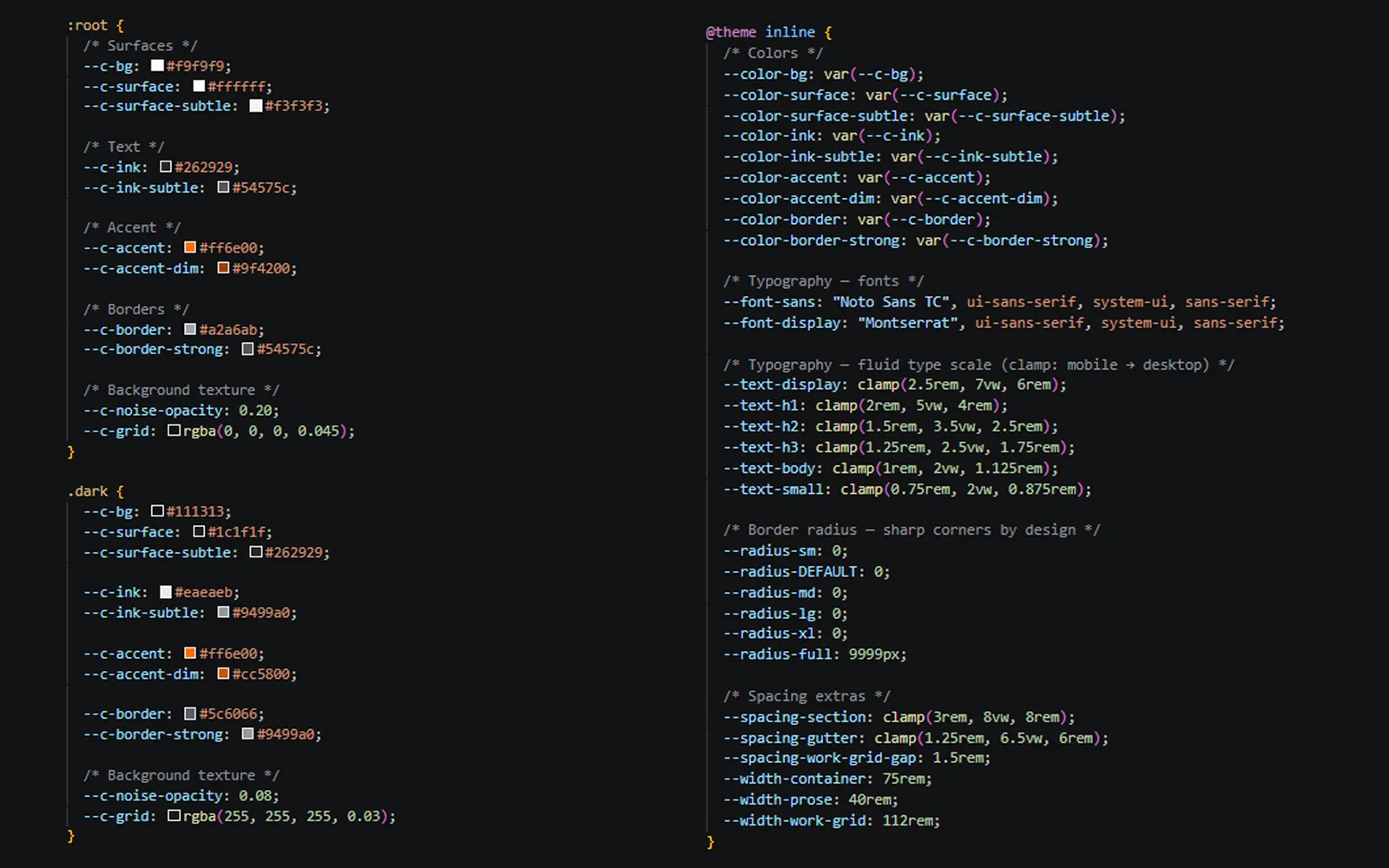The height and width of the screenshot is (868, 1389).
Task: Click the '--spacing-work-grid-gap' property name
Action: (820, 758)
